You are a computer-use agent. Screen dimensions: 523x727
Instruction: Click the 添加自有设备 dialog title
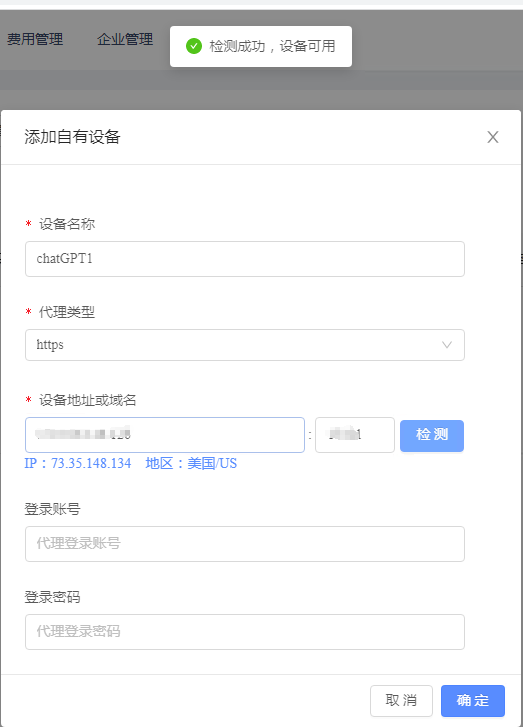[72, 137]
